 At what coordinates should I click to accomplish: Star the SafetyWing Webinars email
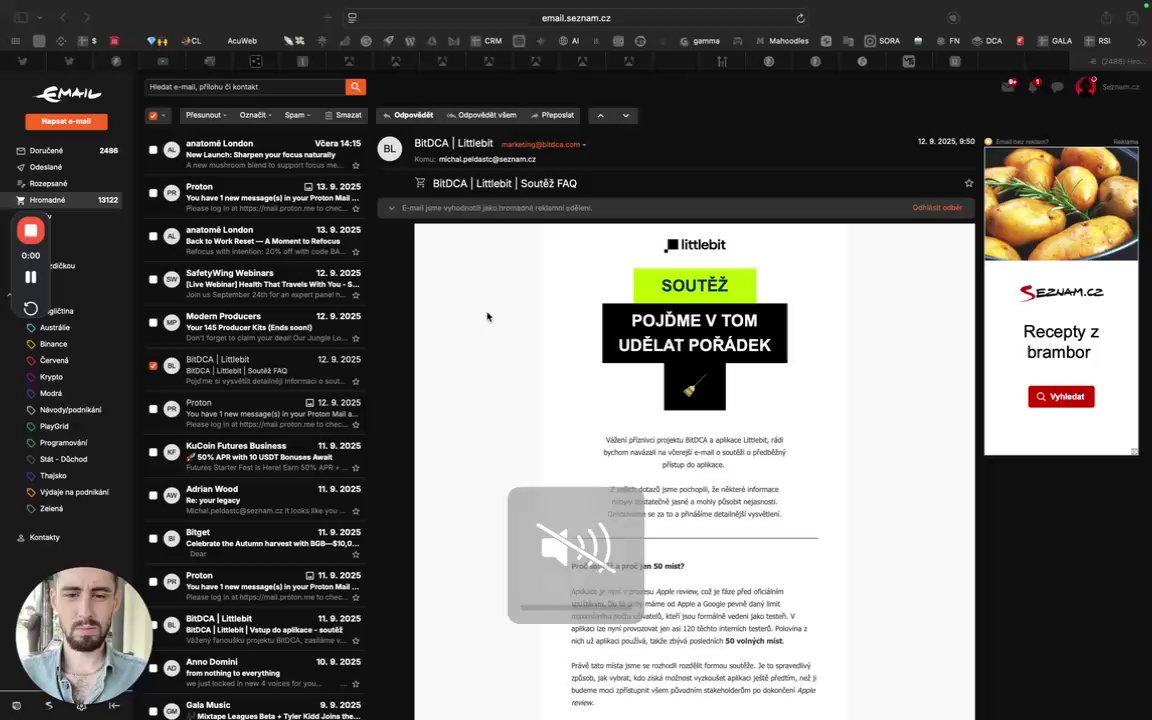point(356,295)
